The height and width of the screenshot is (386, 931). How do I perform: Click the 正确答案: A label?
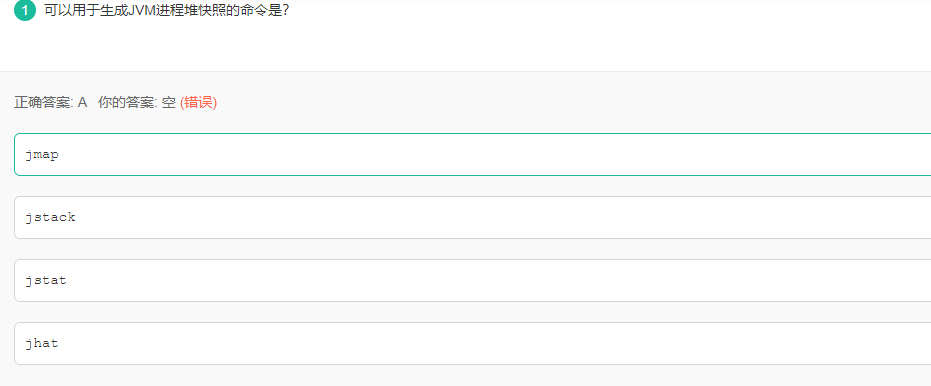coord(51,103)
